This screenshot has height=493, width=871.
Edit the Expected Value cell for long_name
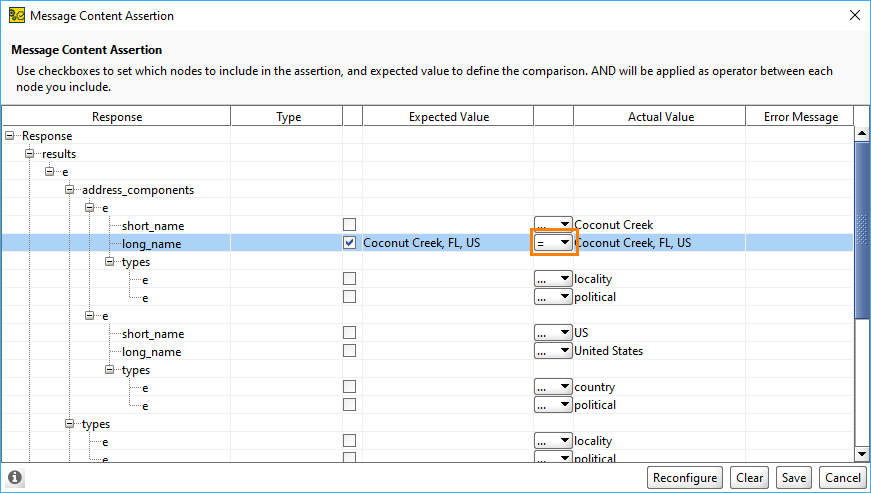(446, 243)
